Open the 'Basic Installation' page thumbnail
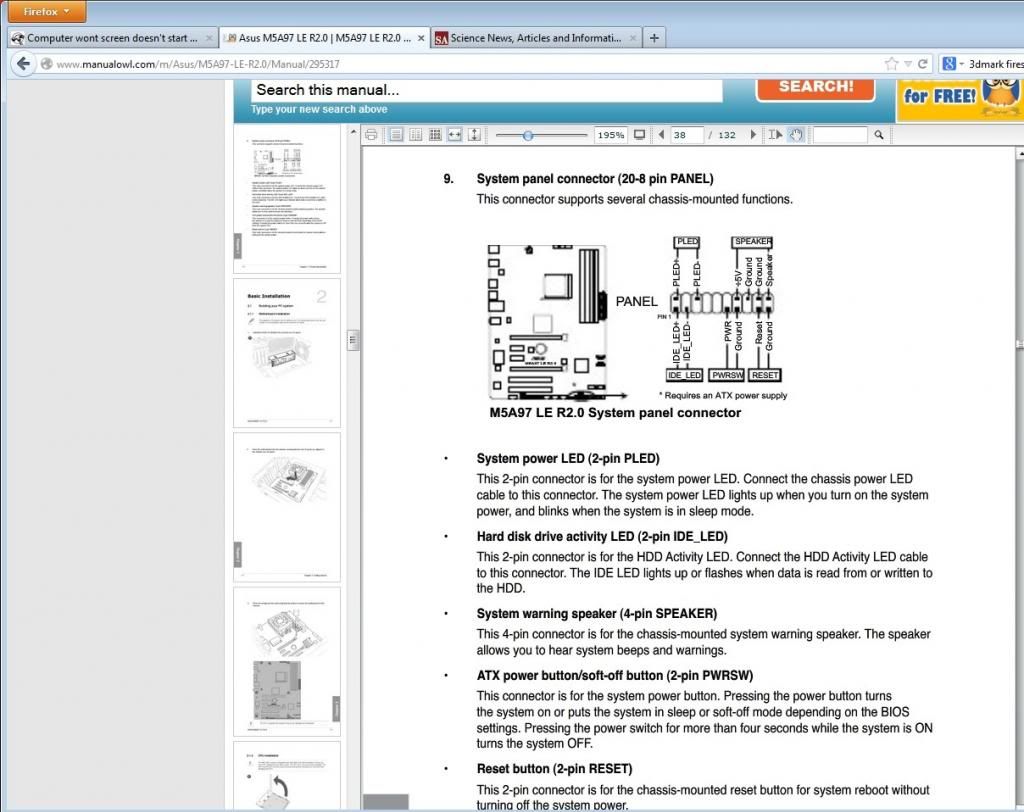 [x=287, y=353]
